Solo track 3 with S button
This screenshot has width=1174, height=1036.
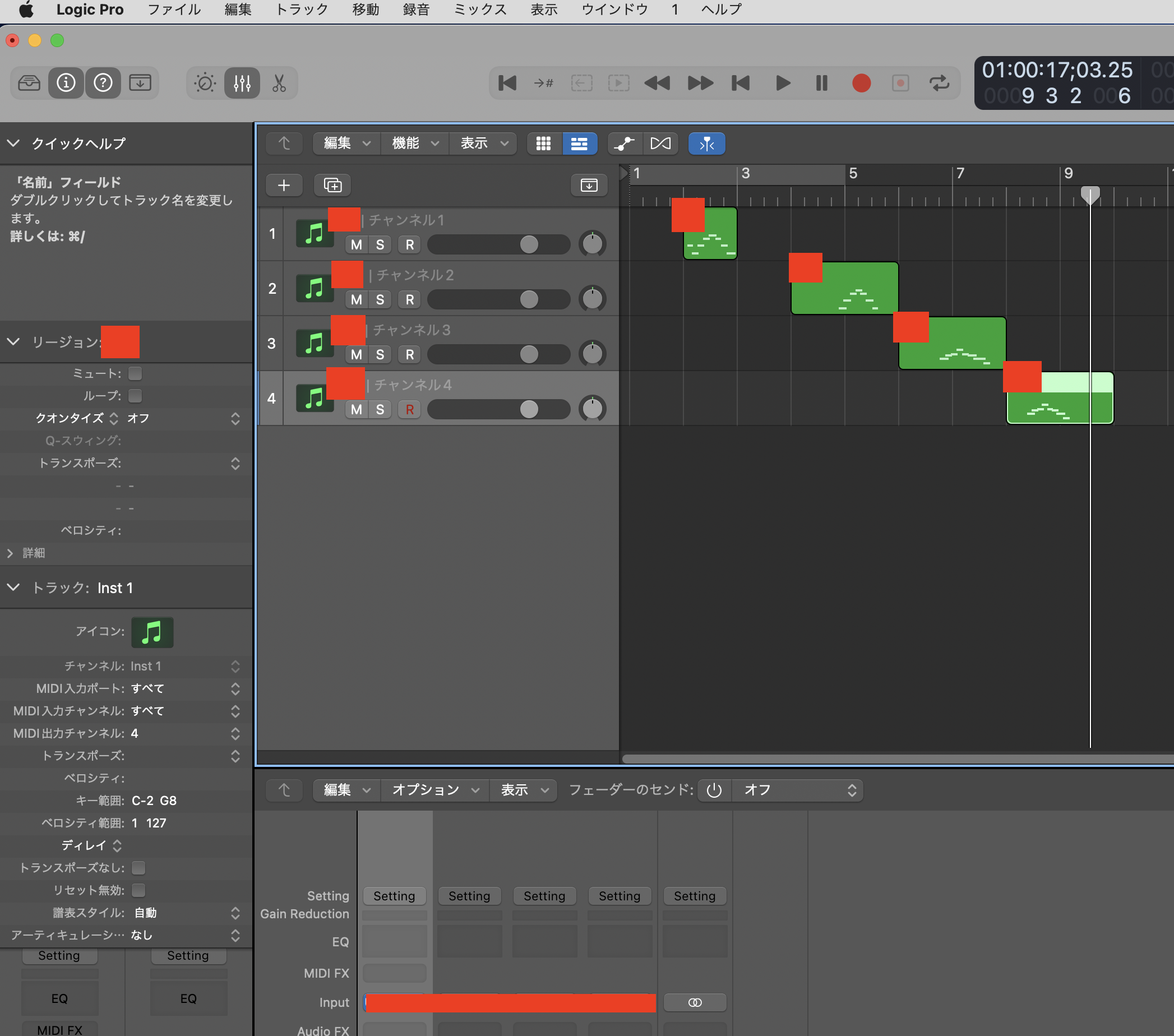(380, 354)
